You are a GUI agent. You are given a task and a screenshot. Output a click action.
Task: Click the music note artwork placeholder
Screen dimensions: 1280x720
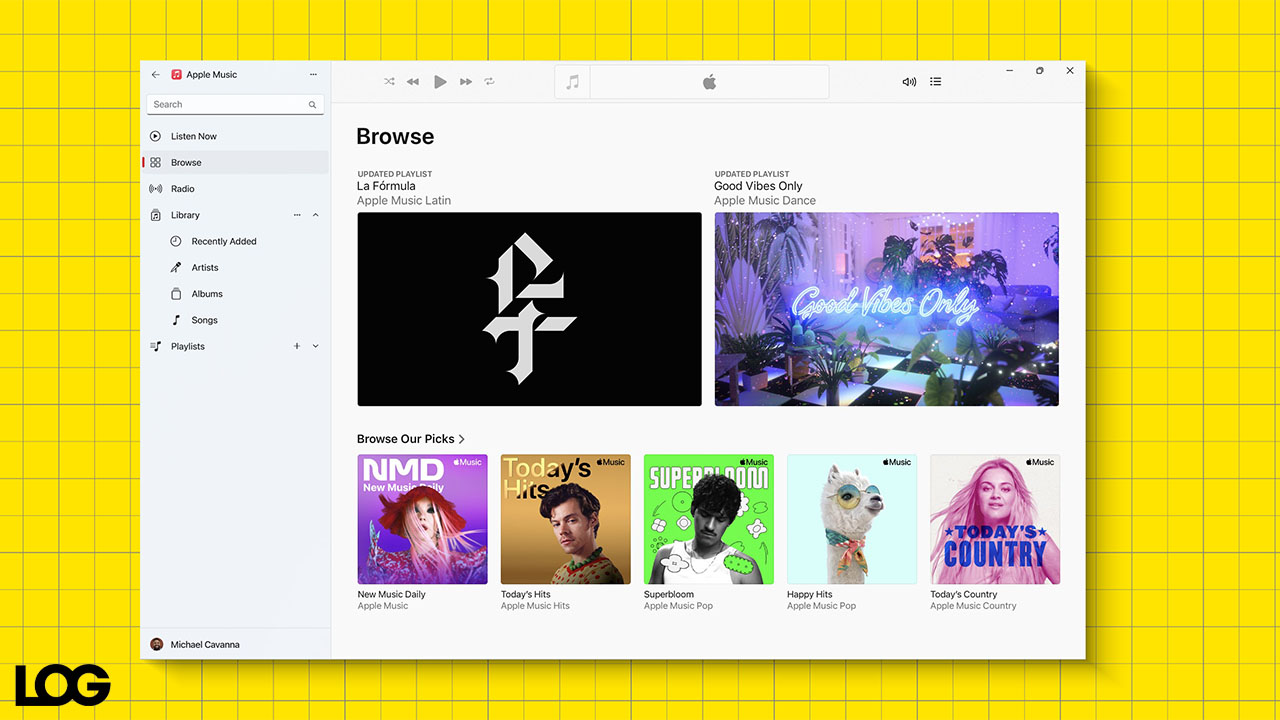click(x=573, y=82)
